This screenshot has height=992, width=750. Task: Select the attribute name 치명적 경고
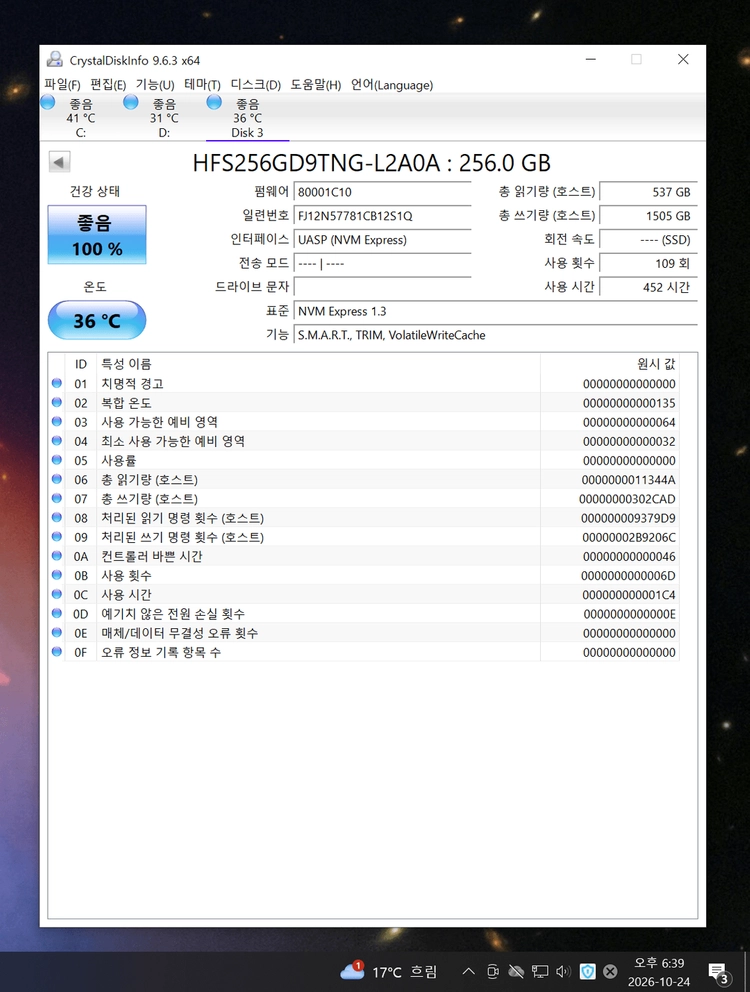[132, 384]
